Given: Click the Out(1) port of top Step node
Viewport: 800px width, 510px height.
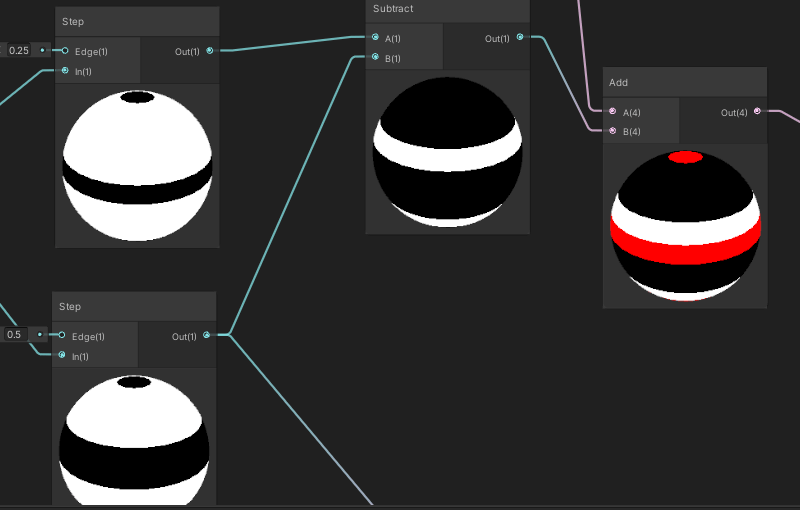Looking at the screenshot, I should click(x=210, y=50).
